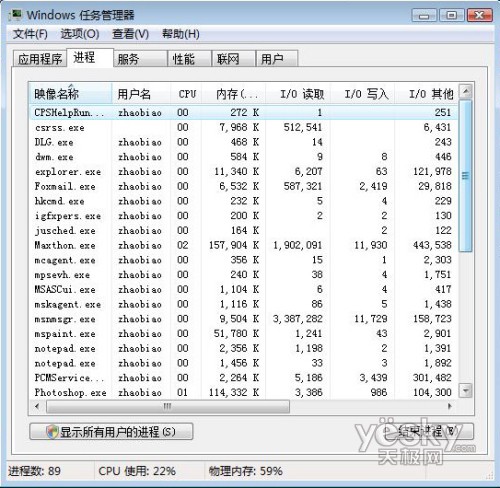Switch to the 应用程序 tab
This screenshot has width=500, height=488.
click(40, 59)
